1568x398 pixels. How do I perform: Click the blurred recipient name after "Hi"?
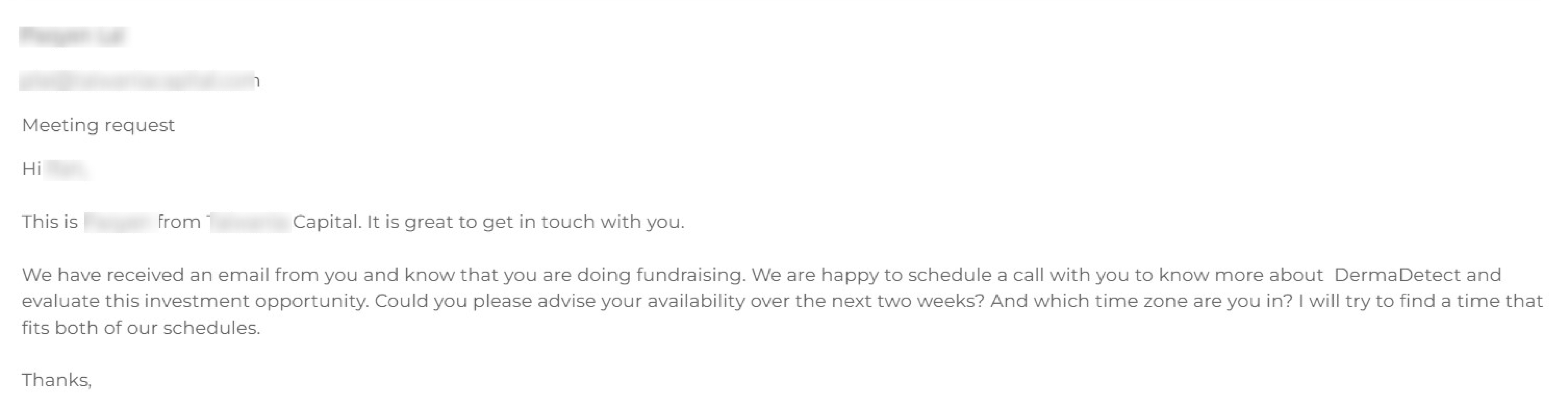(67, 170)
